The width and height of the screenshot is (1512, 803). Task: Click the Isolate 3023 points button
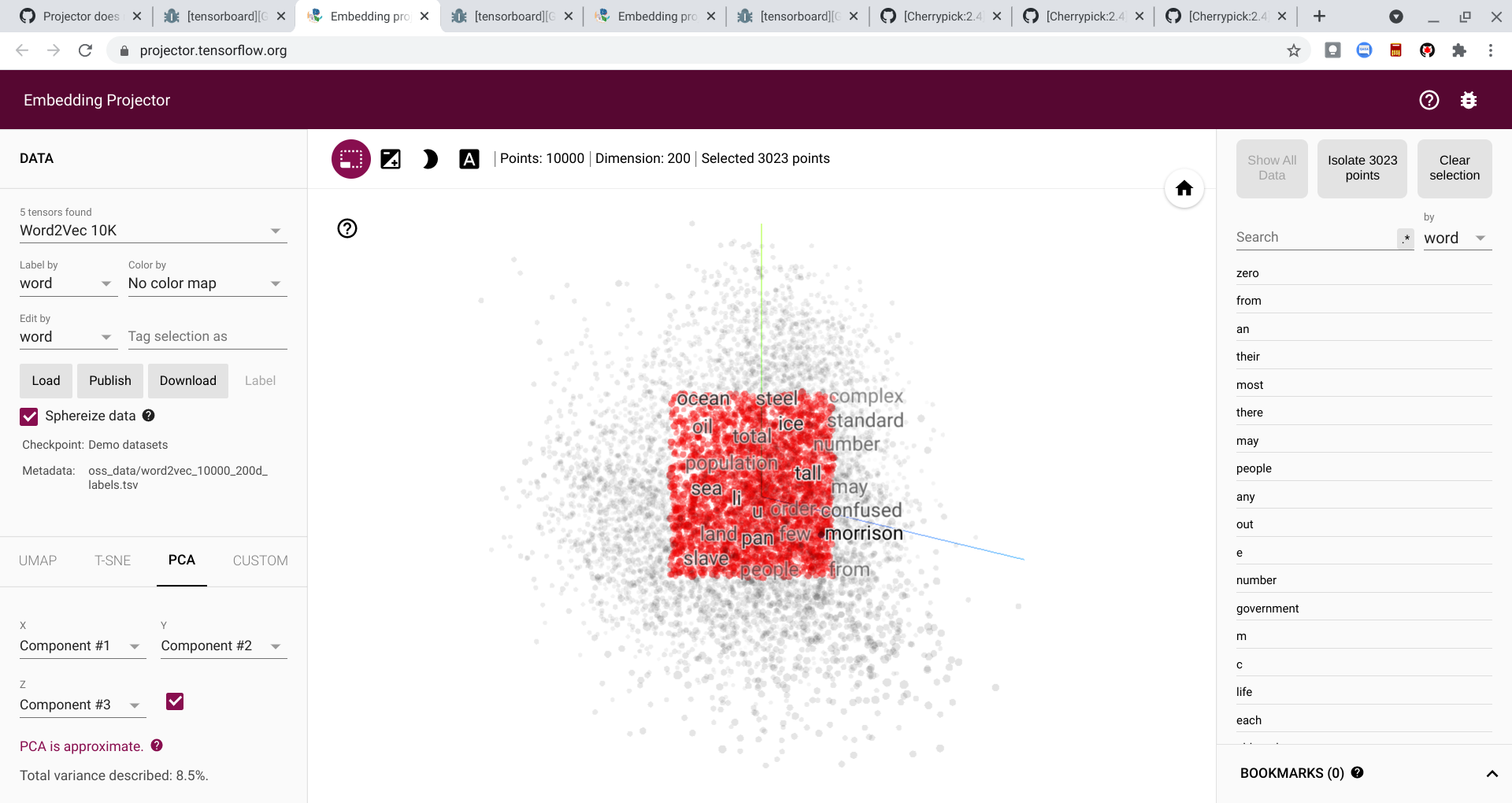coord(1362,168)
